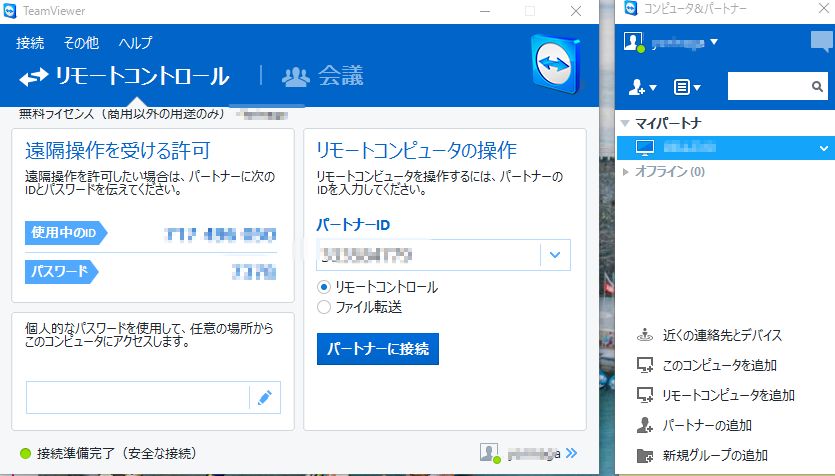The image size is (835, 476).
Task: Collapse the マイパートナ group
Action: [625, 124]
